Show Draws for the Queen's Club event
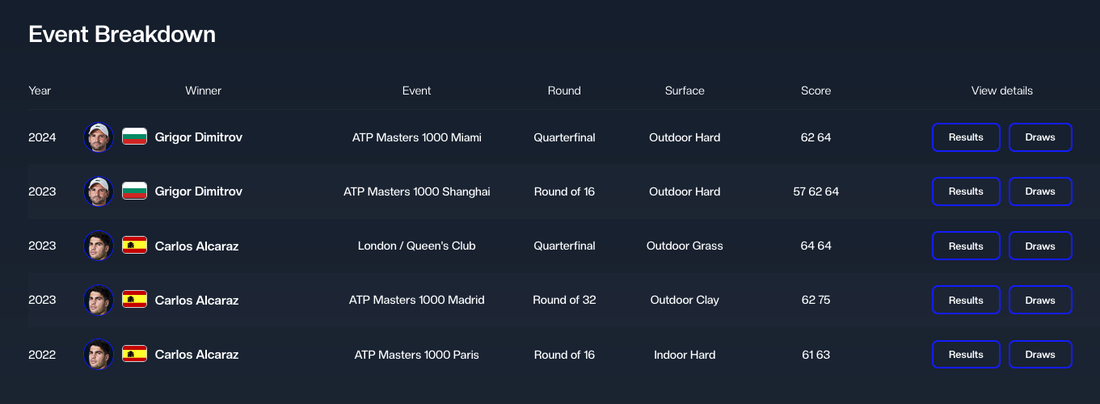 tap(1040, 246)
